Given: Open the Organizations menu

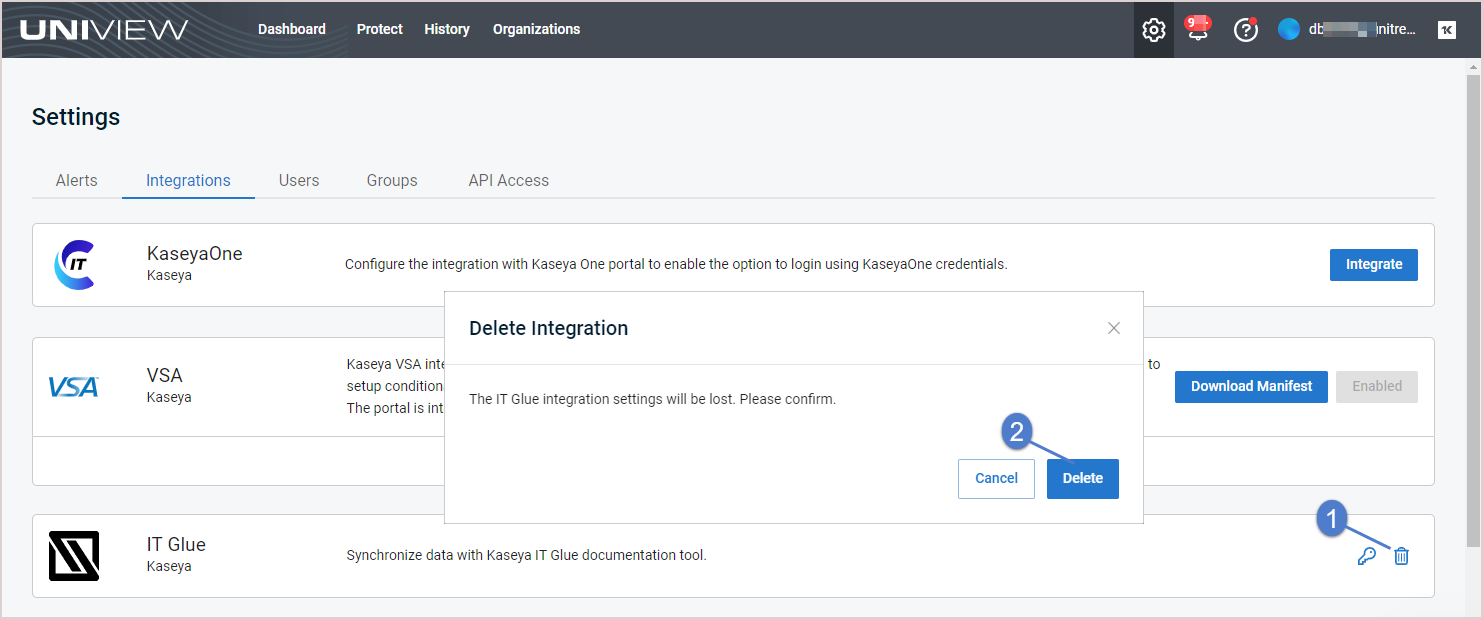Looking at the screenshot, I should [536, 29].
